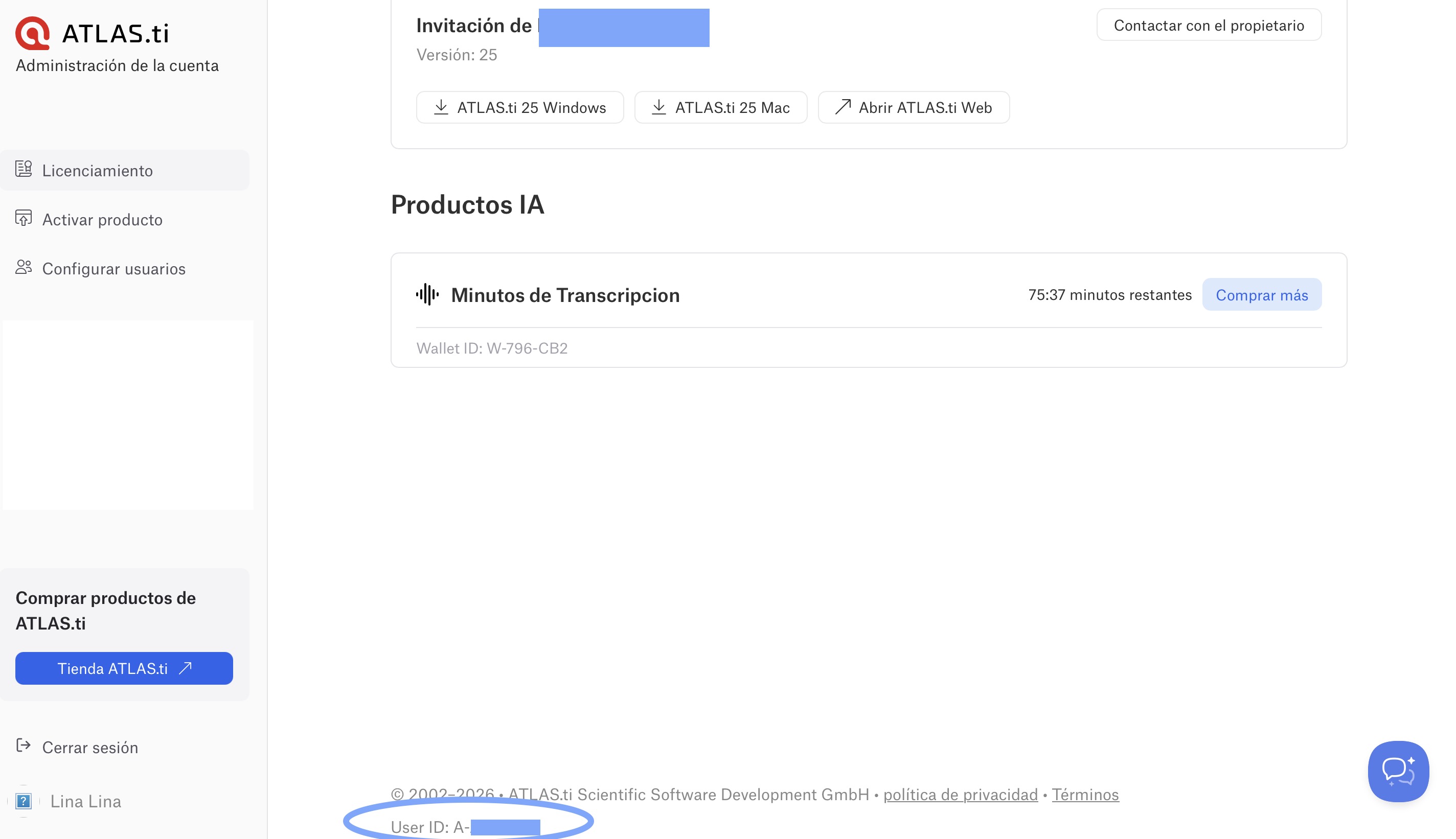Click download icon for ATLAS.ti 25 Windows

pyautogui.click(x=441, y=107)
